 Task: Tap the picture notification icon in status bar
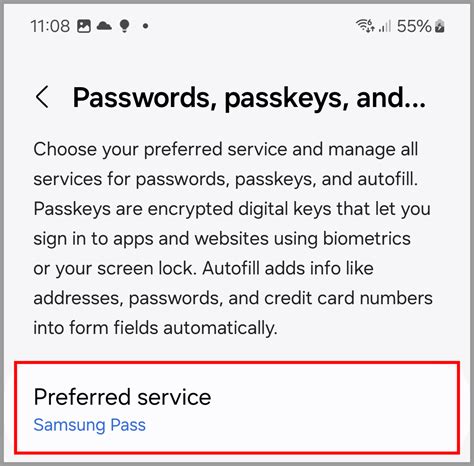tap(84, 26)
